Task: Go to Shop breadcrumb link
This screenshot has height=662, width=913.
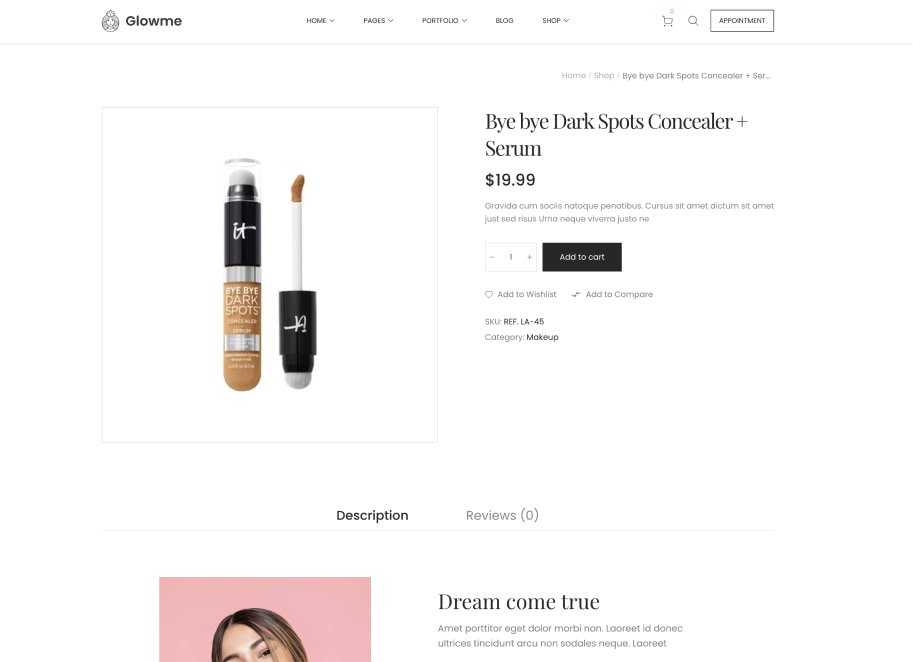Action: [x=604, y=76]
